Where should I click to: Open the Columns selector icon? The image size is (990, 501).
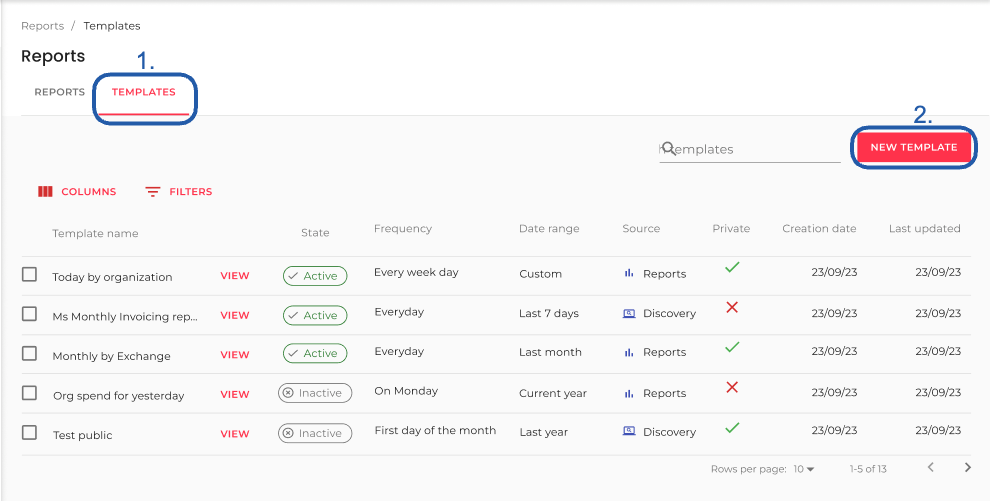[x=45, y=192]
